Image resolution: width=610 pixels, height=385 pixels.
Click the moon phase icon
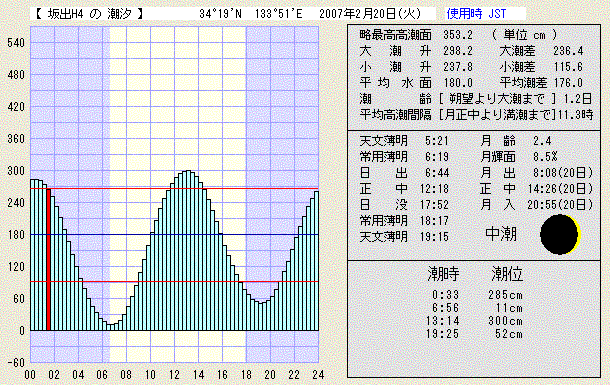(560, 234)
